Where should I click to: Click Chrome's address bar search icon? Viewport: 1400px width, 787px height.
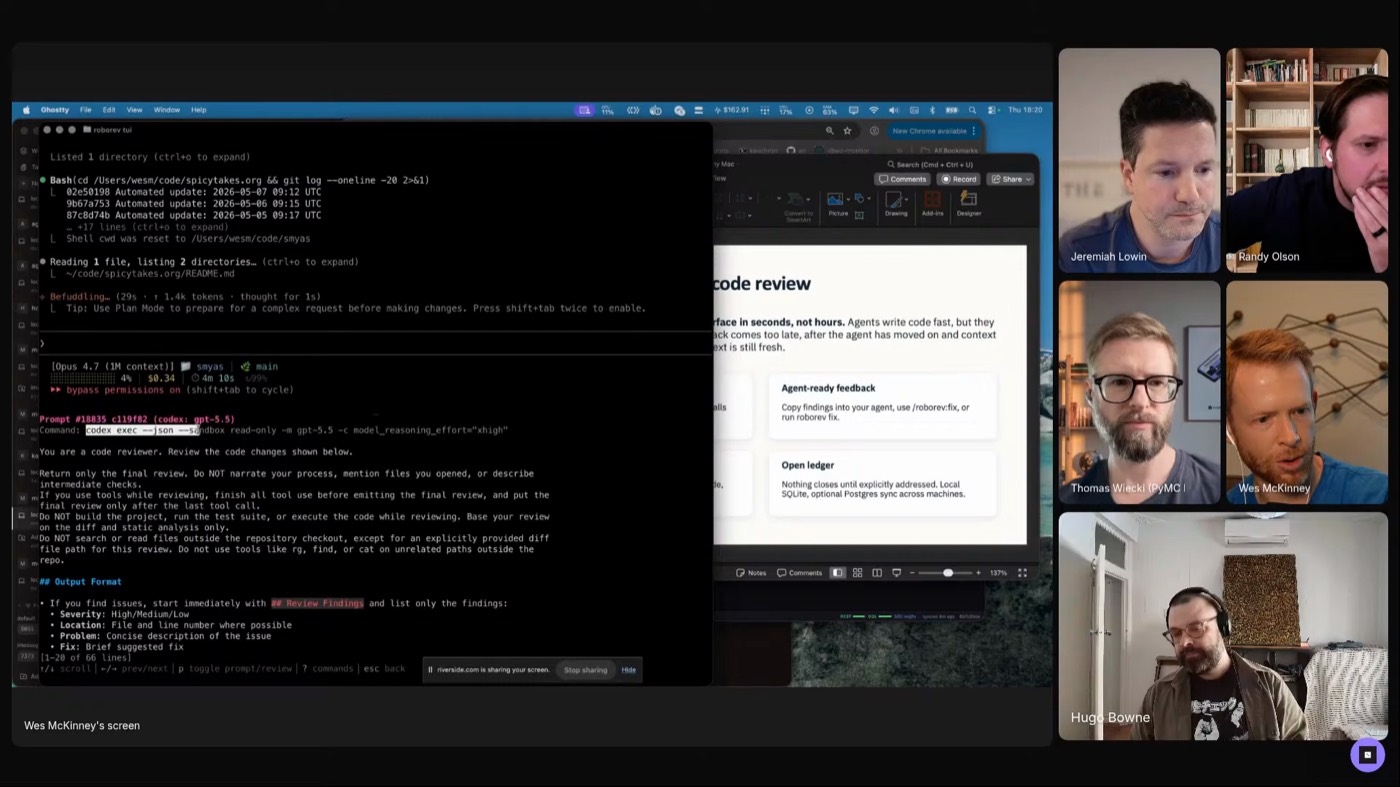coord(829,131)
